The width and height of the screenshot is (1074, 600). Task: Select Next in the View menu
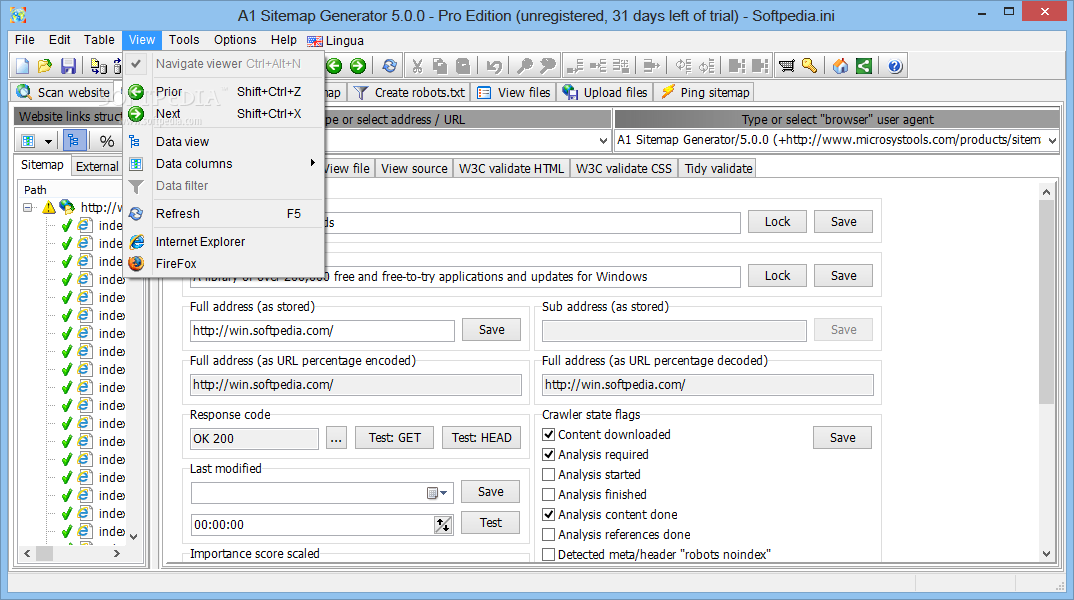point(223,114)
